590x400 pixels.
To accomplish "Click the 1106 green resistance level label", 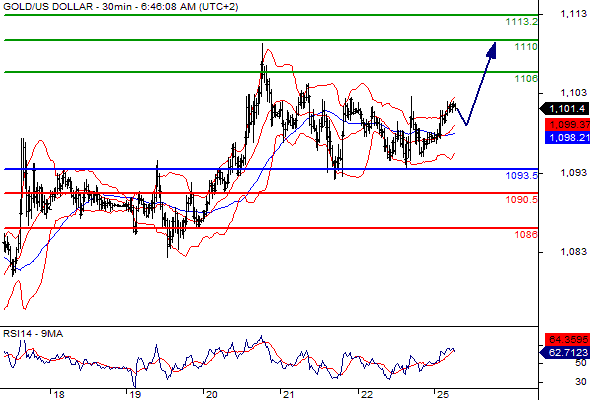I will 526,79.
